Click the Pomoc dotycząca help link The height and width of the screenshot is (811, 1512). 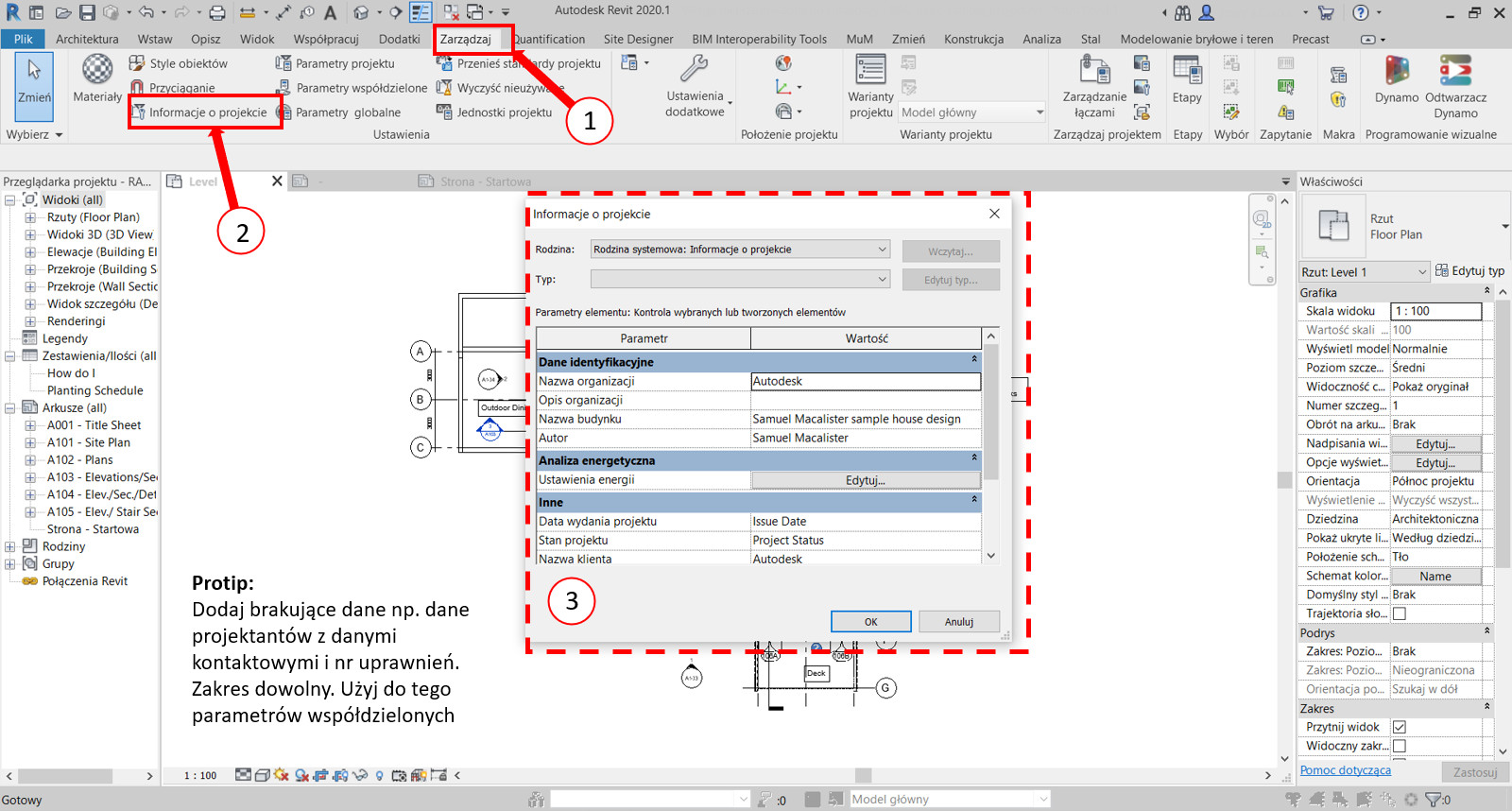pos(1345,770)
